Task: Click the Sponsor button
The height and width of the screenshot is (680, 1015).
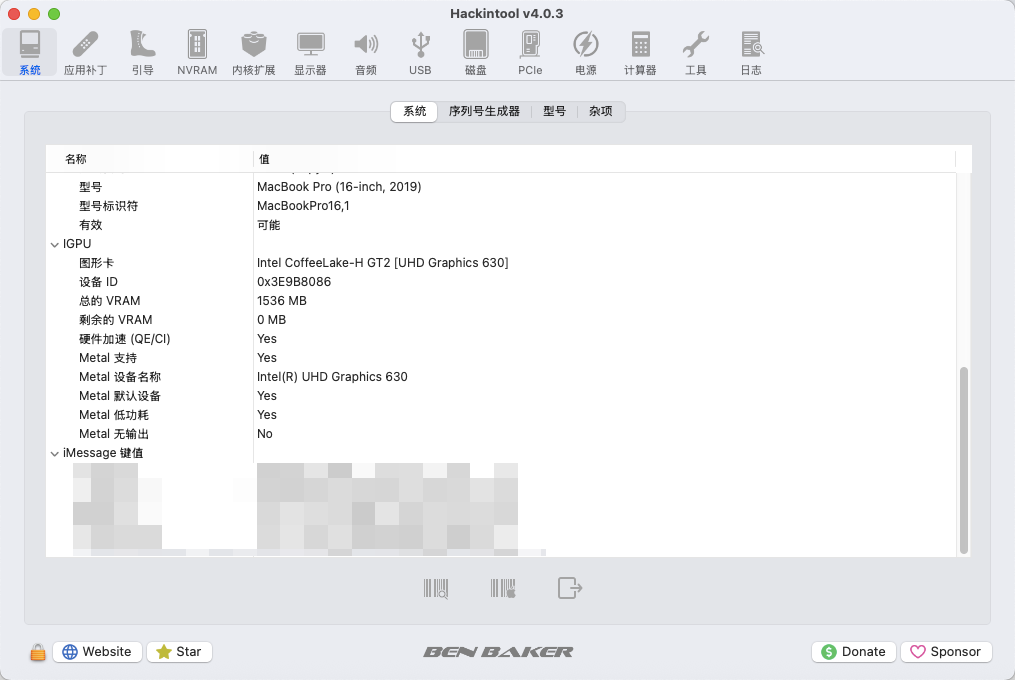Action: tap(946, 652)
